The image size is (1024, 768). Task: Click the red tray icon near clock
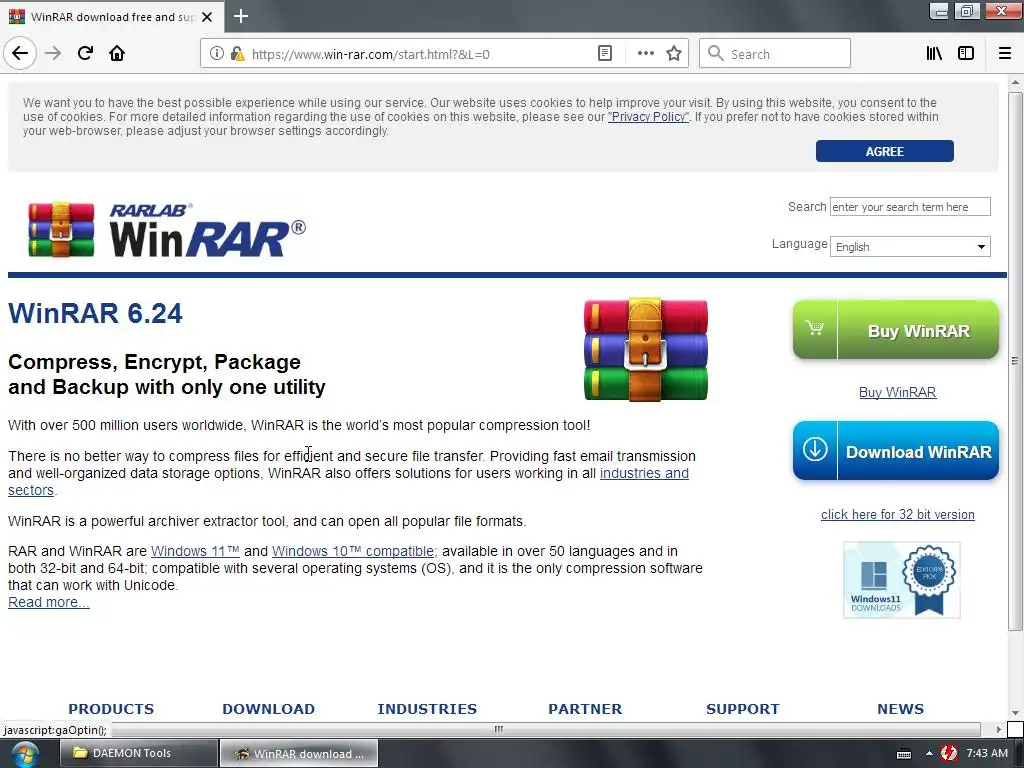click(949, 754)
